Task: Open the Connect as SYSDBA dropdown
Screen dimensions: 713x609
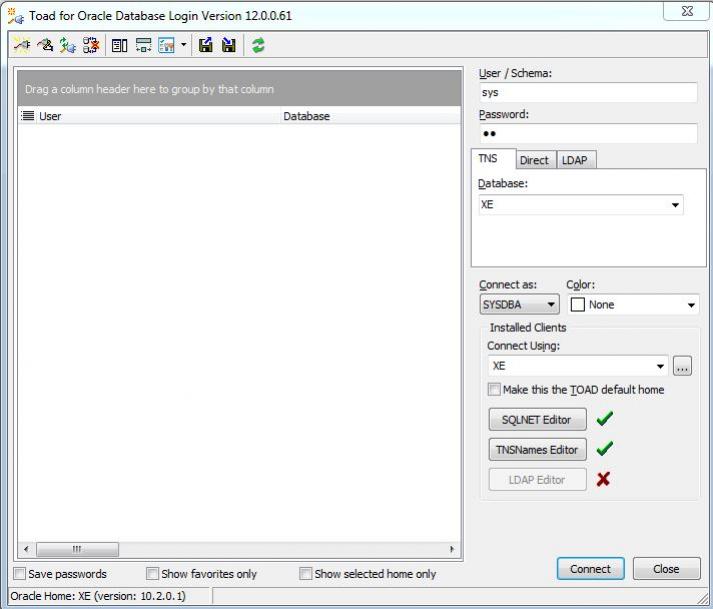Action: coord(551,304)
